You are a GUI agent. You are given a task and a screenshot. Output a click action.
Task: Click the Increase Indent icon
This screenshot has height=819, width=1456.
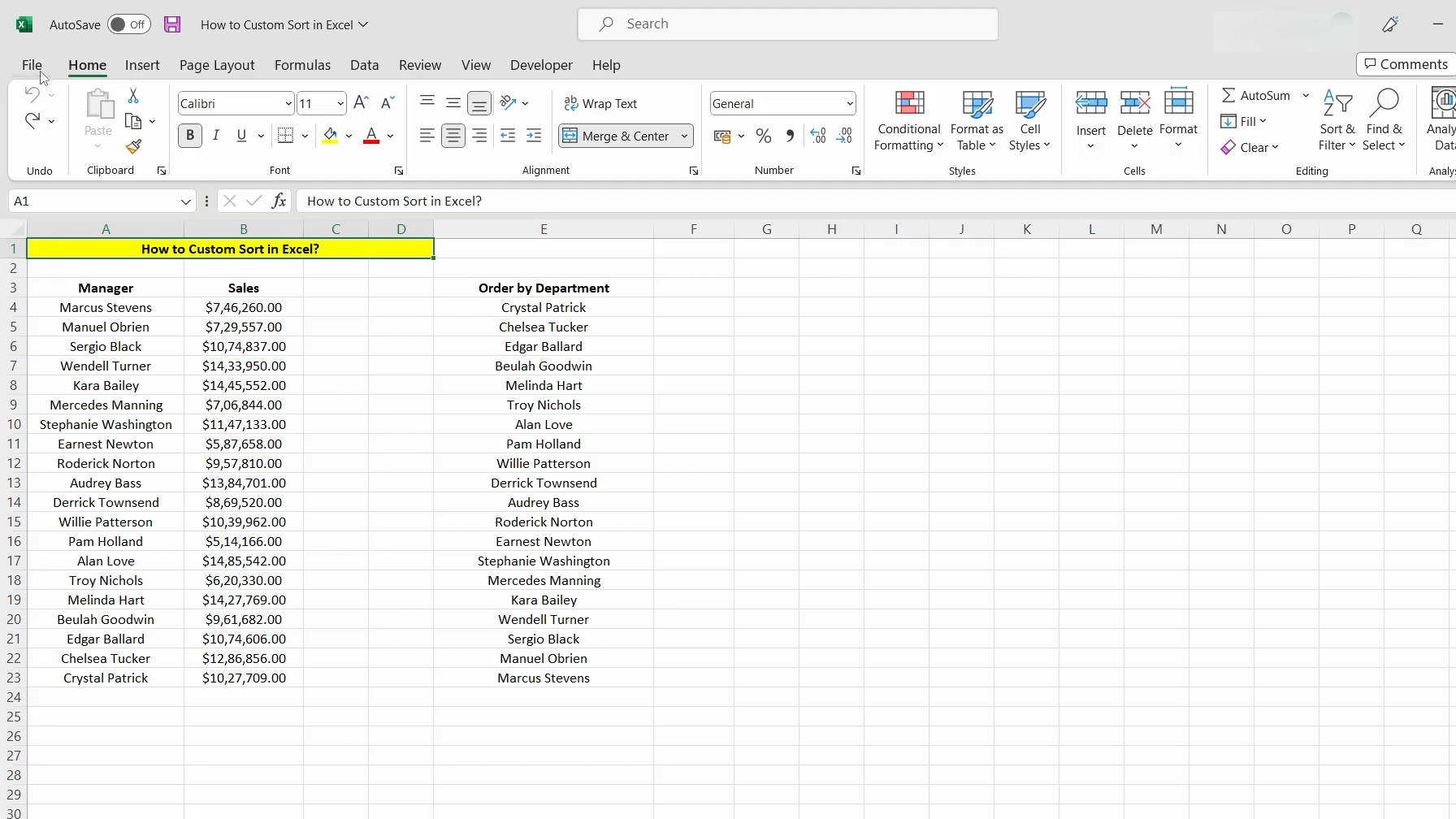coord(534,136)
